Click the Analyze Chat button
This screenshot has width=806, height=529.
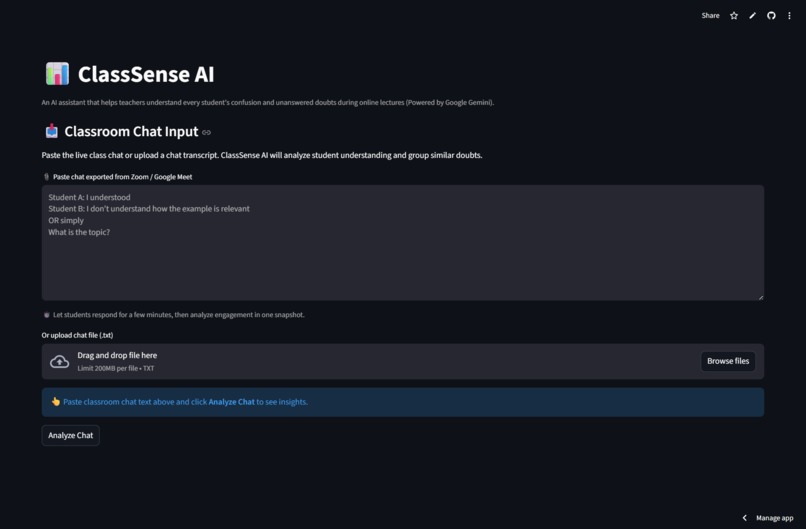(70, 435)
